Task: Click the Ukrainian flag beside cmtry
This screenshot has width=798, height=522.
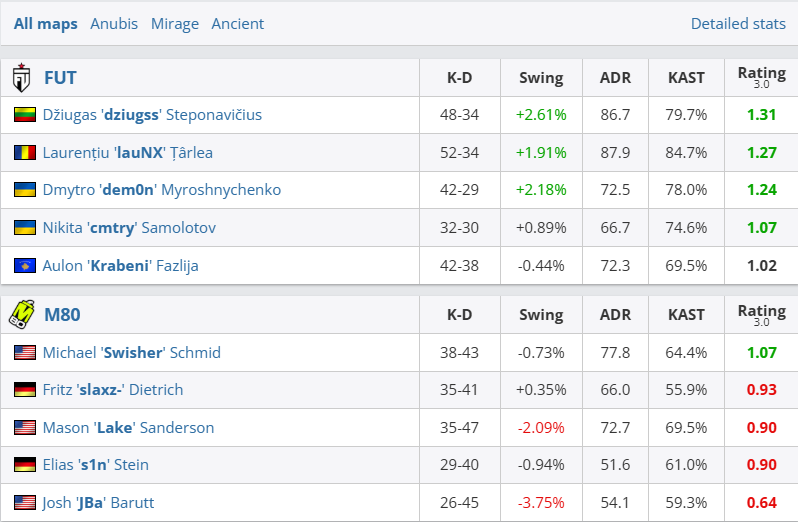Action: (x=25, y=228)
